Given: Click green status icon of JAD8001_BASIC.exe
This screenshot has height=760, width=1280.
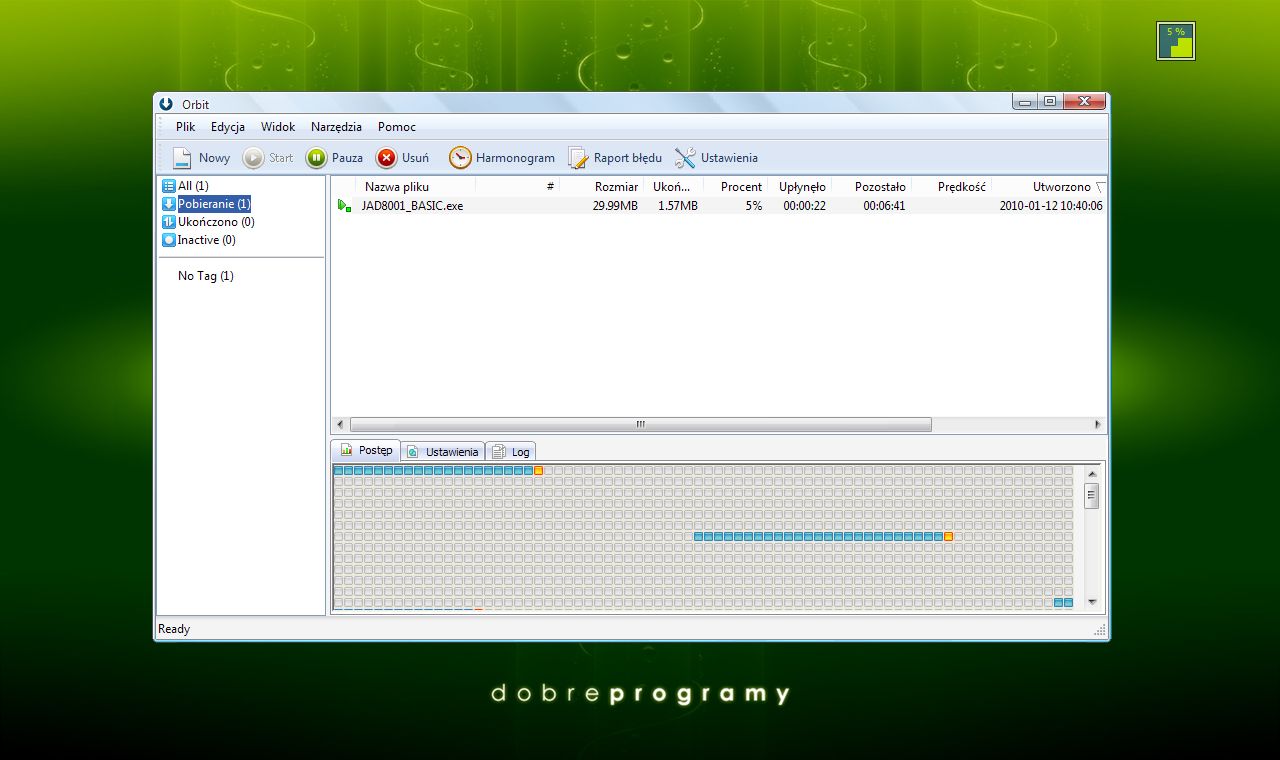Looking at the screenshot, I should point(344,206).
